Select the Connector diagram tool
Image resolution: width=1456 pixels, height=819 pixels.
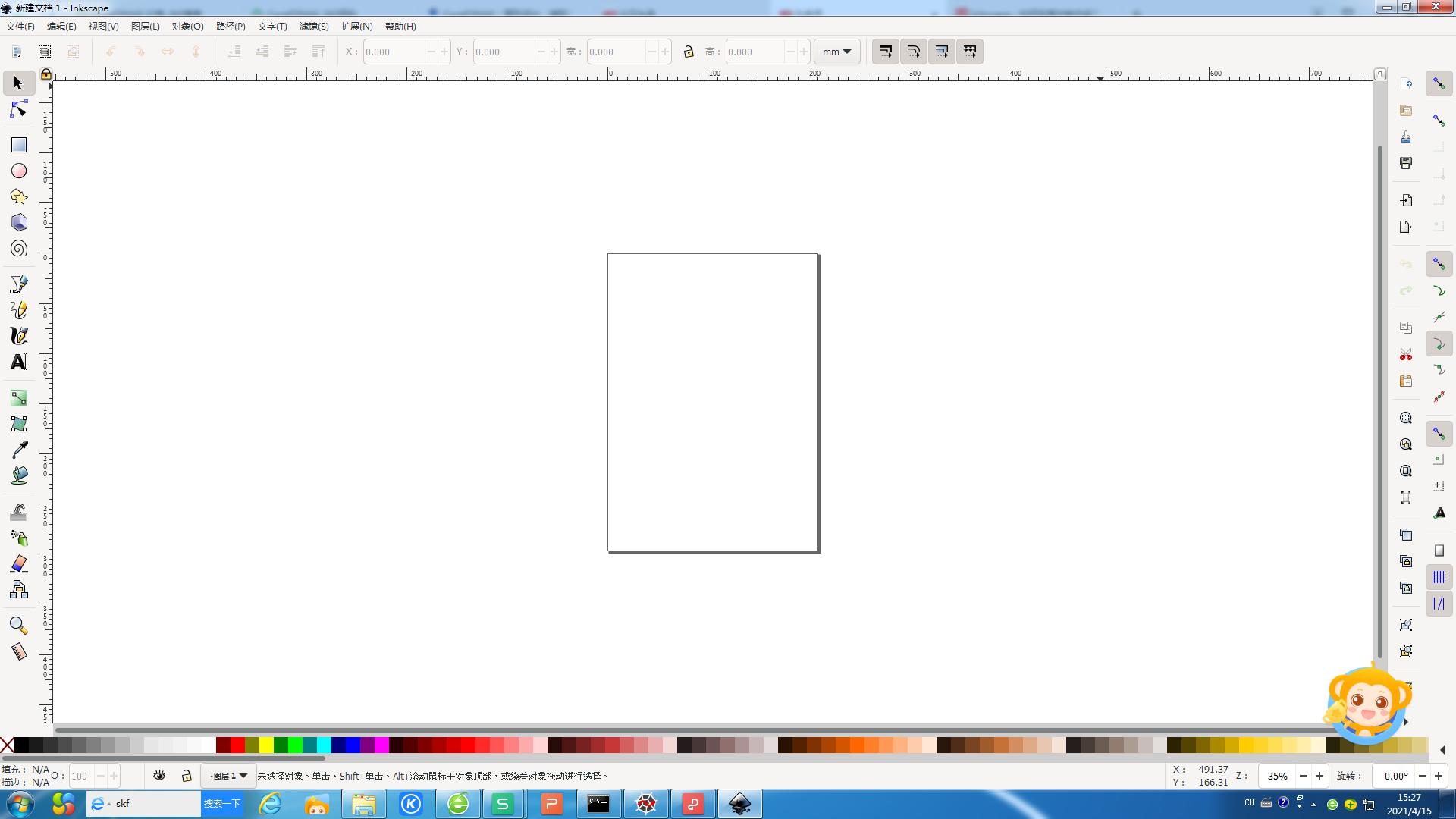pyautogui.click(x=18, y=589)
